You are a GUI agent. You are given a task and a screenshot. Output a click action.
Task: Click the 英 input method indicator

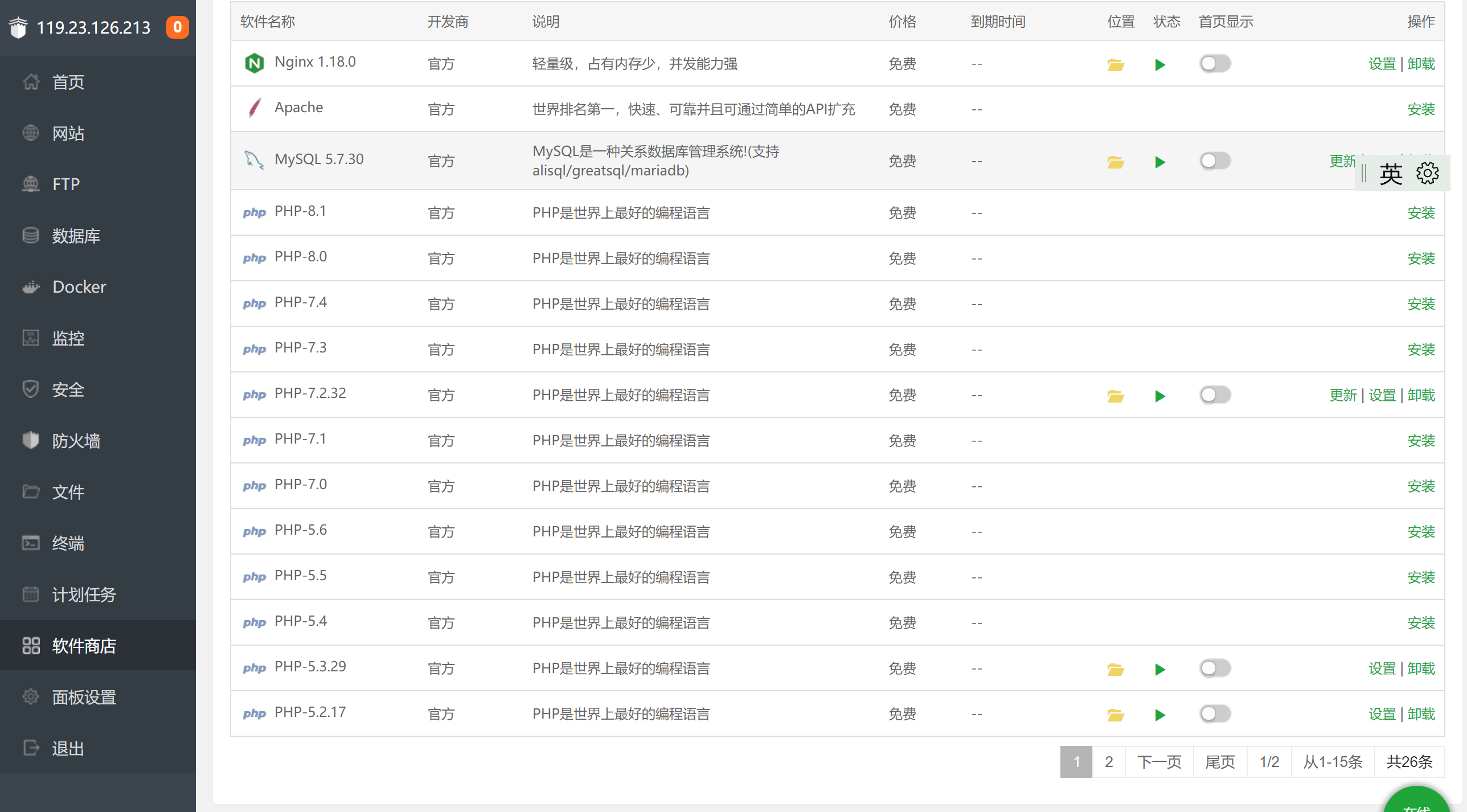tap(1391, 174)
